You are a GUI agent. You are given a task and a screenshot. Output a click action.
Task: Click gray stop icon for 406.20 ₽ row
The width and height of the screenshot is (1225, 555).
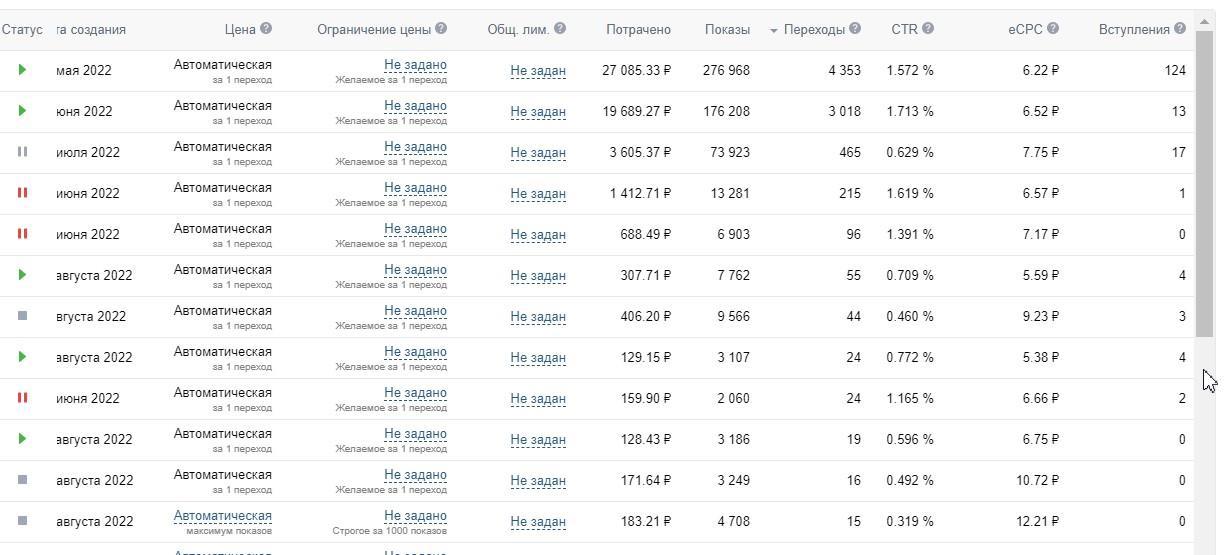[x=23, y=316]
